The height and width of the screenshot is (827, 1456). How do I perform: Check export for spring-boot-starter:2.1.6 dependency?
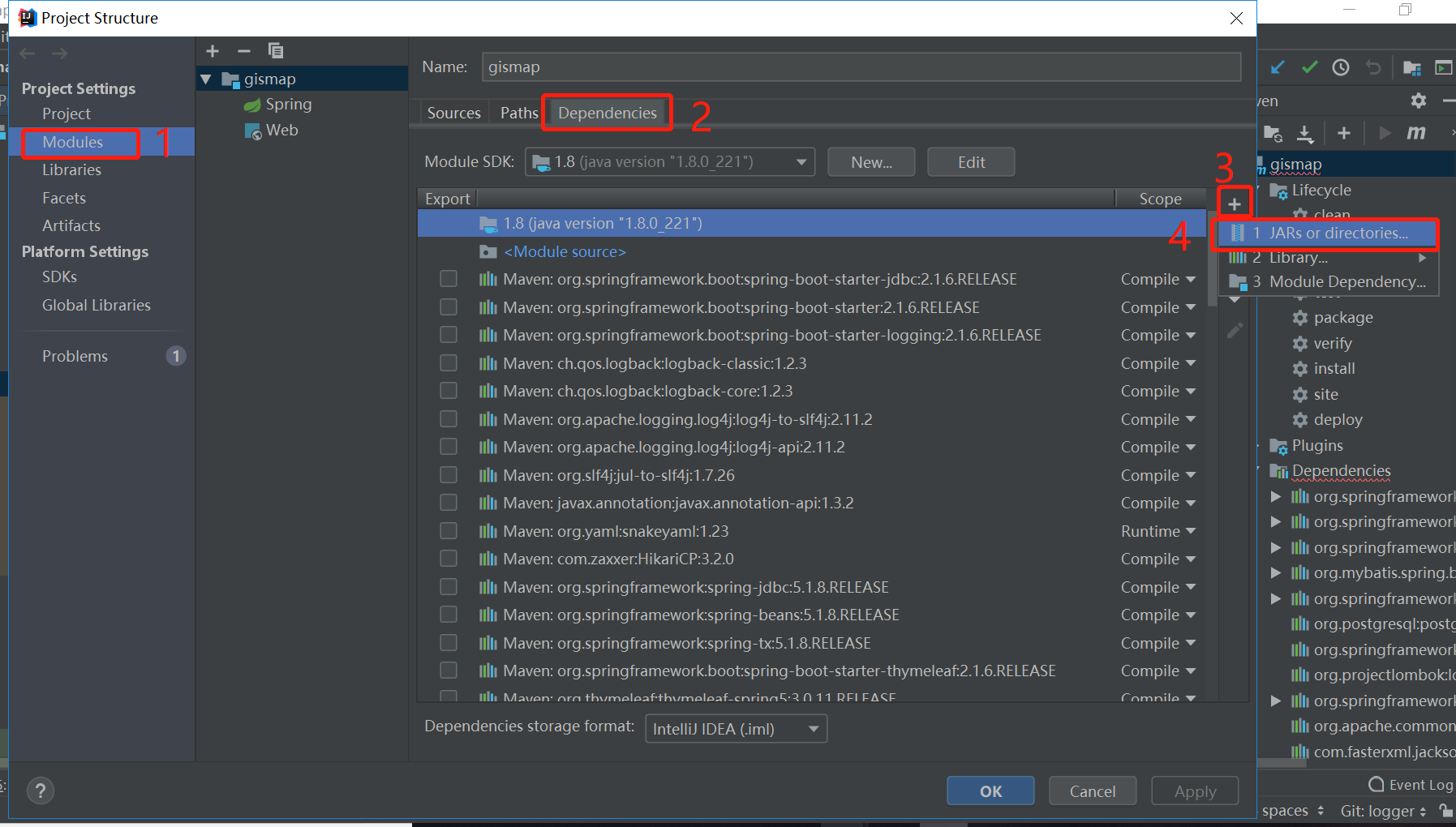449,307
